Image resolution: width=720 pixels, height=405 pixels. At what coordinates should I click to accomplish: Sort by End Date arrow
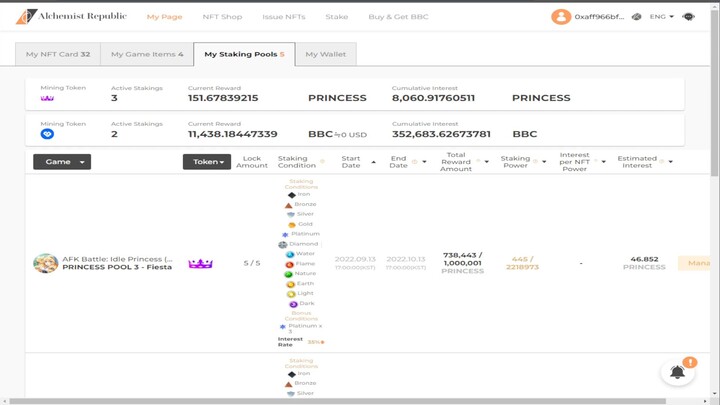424,162
